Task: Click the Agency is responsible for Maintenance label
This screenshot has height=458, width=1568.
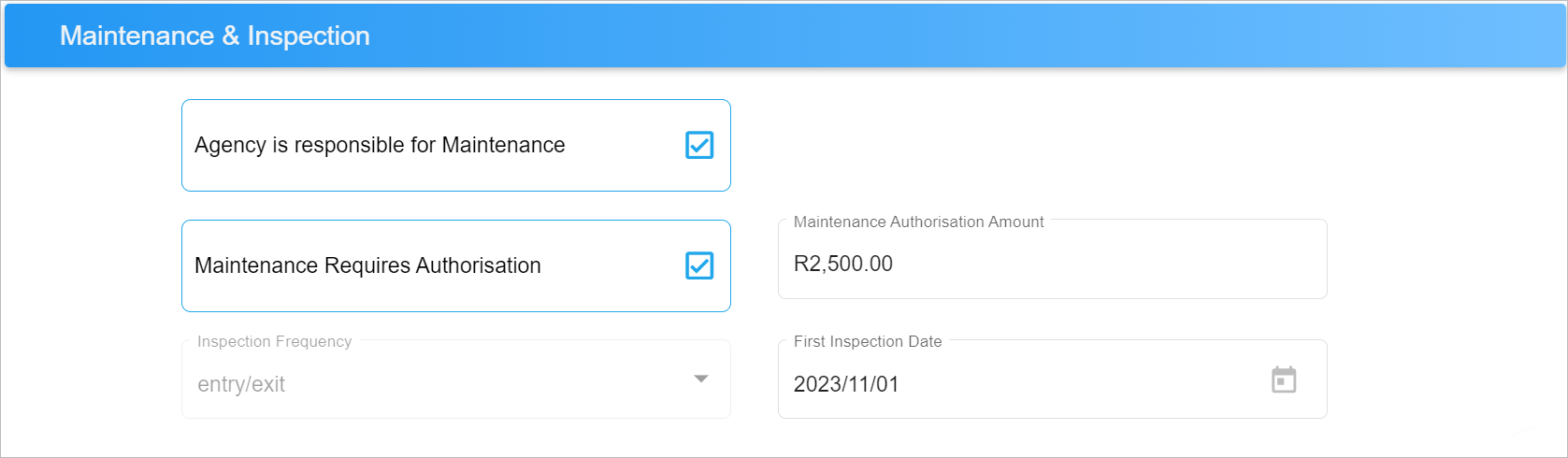Action: tap(380, 145)
